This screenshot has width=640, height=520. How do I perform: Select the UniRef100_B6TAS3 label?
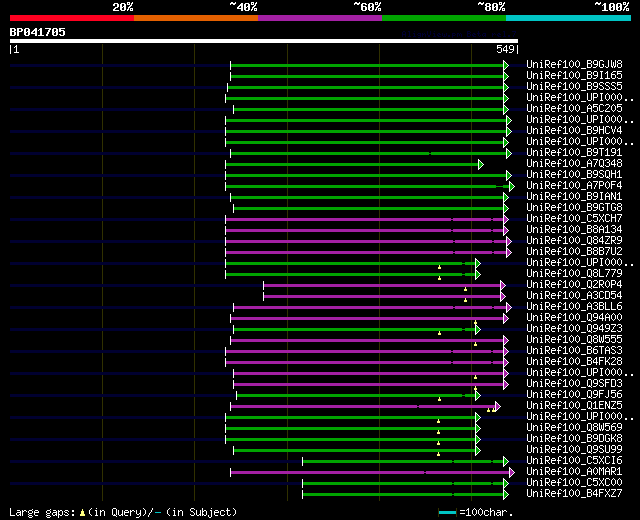click(x=574, y=350)
